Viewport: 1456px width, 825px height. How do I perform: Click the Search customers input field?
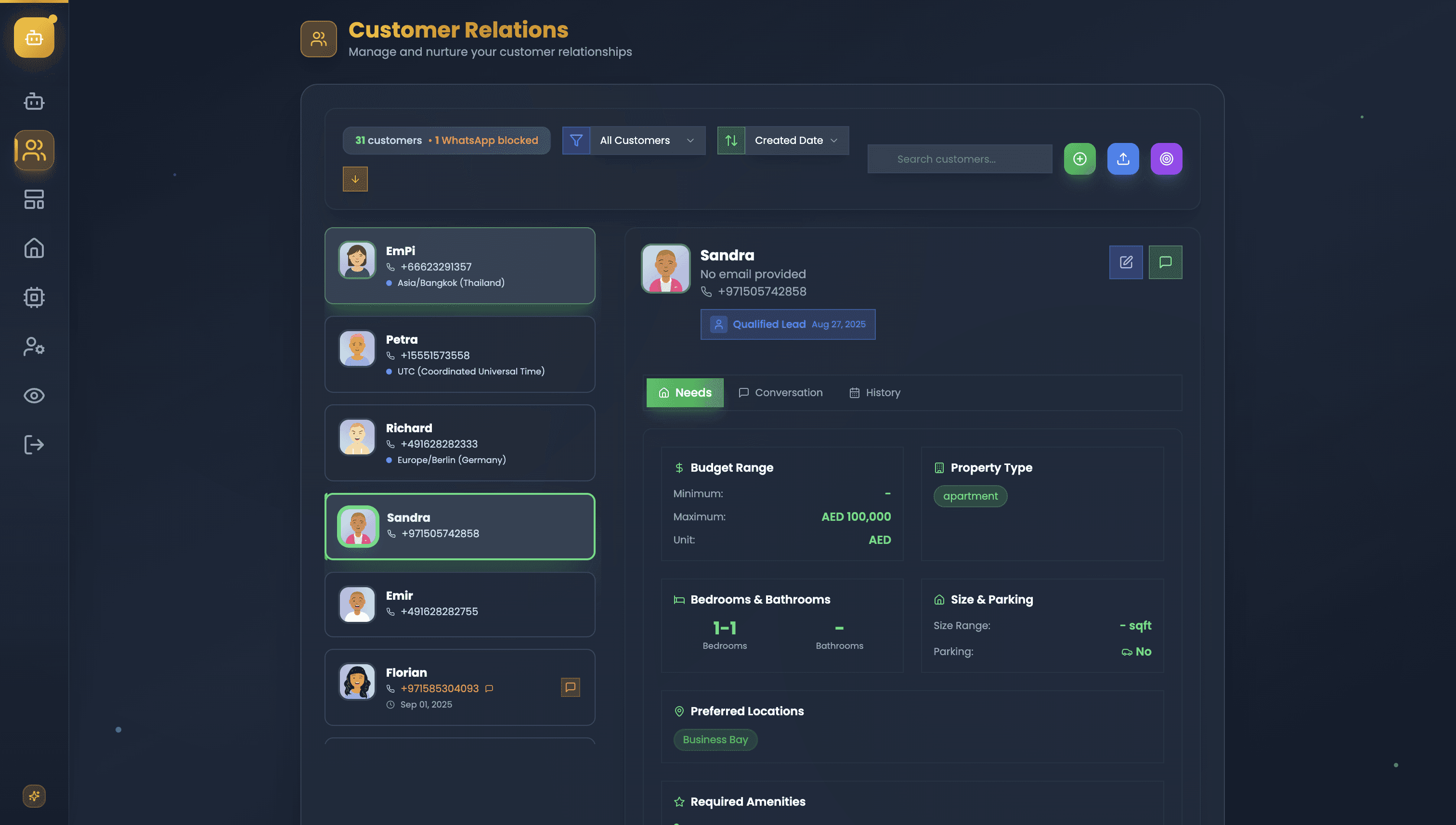959,159
